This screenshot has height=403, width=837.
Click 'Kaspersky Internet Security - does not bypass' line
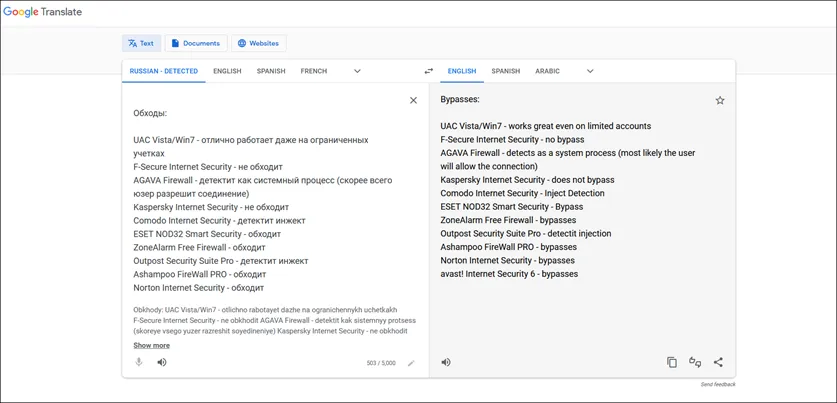pyautogui.click(x=527, y=180)
